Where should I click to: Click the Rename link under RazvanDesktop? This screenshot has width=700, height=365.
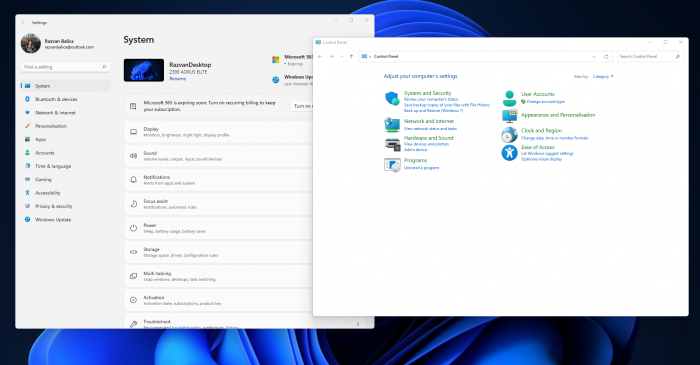pos(177,79)
